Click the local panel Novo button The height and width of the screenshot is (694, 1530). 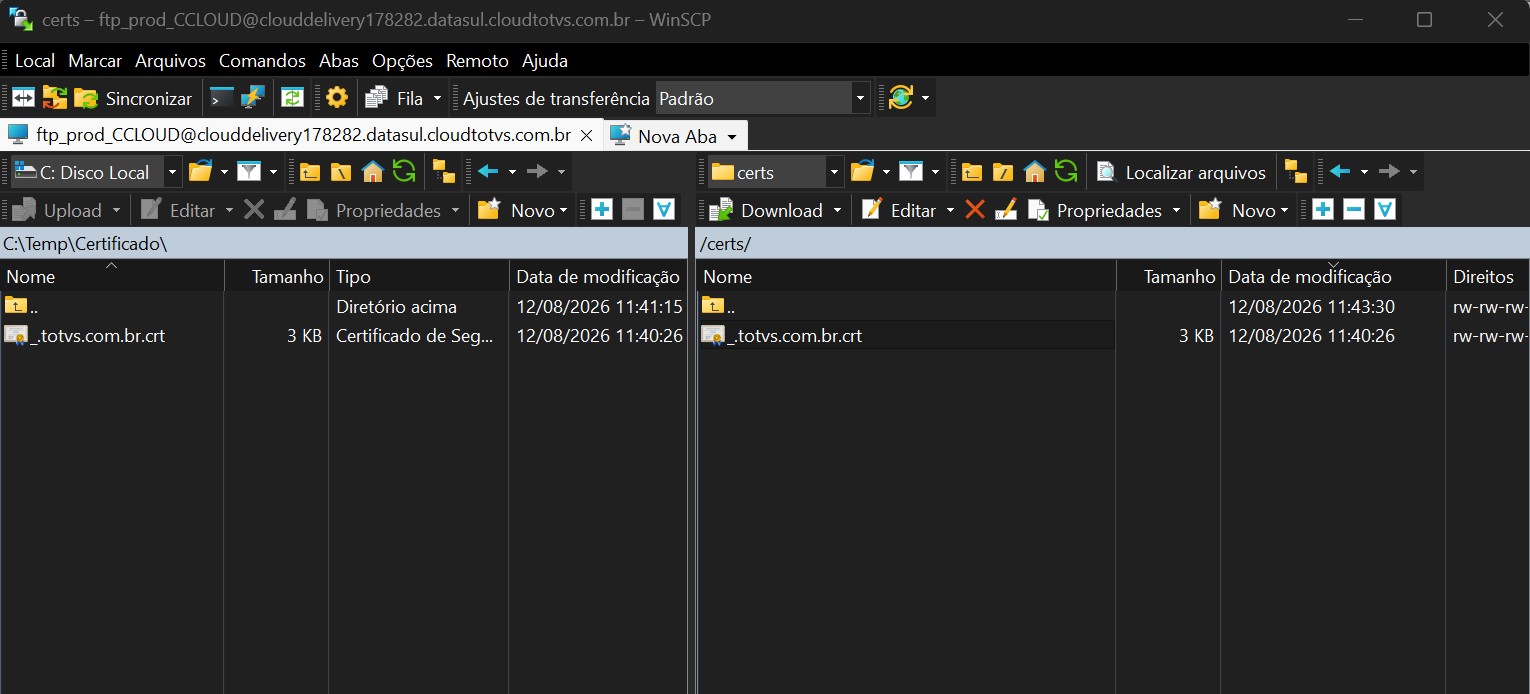tap(523, 210)
